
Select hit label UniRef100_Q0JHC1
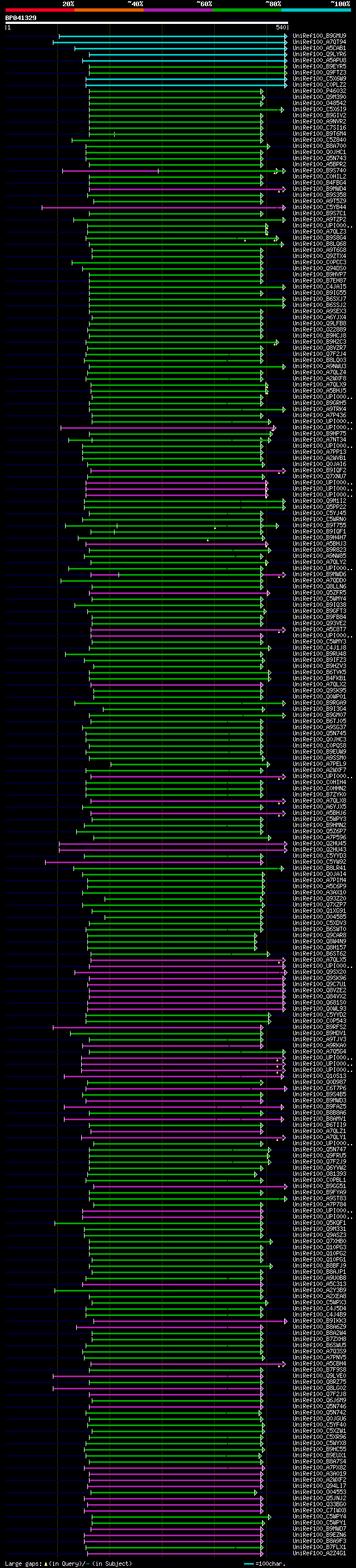tap(319, 152)
